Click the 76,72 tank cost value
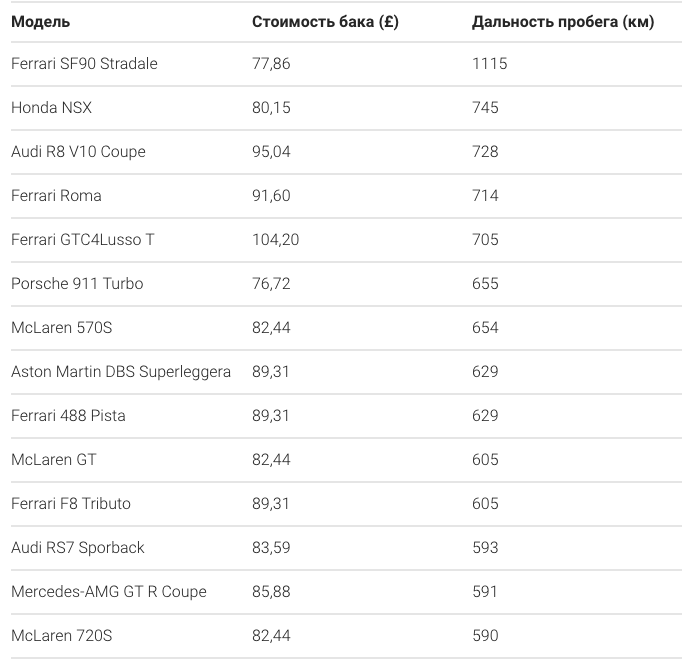The height and width of the screenshot is (660, 692). click(x=271, y=283)
